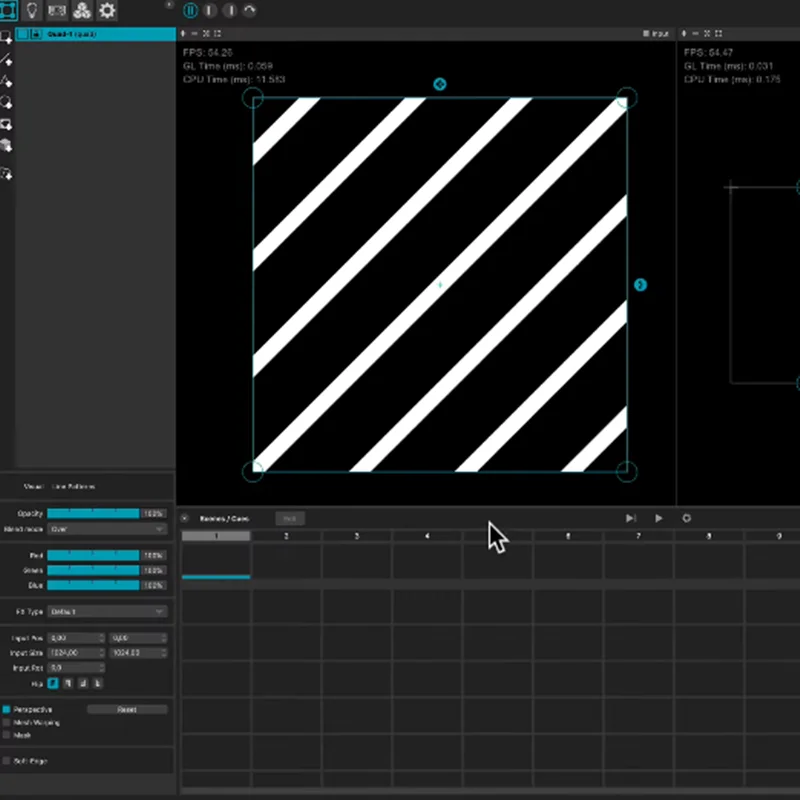Click the minus icon in striped view header
Screen dimensions: 800x800
194,34
